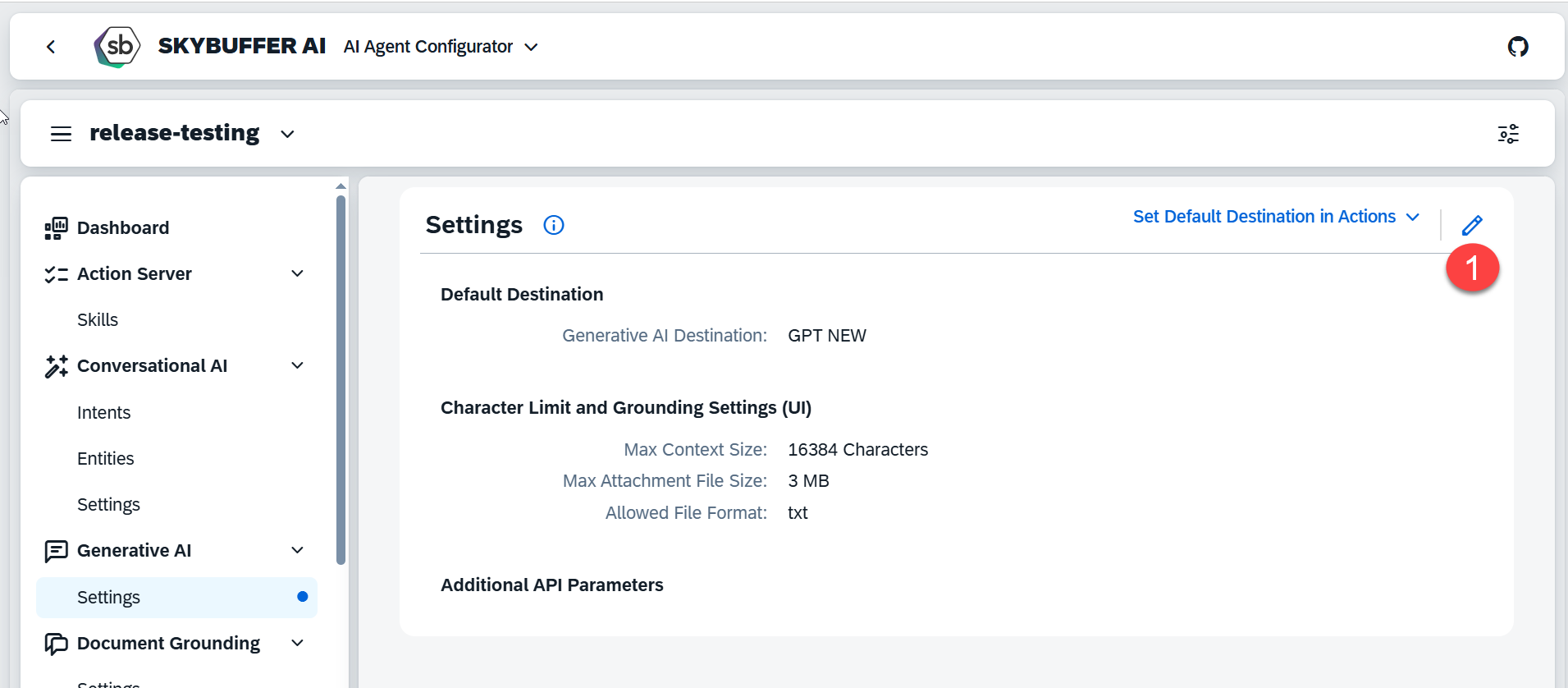
Task: Collapse the Generative AI section
Action: pyautogui.click(x=297, y=550)
